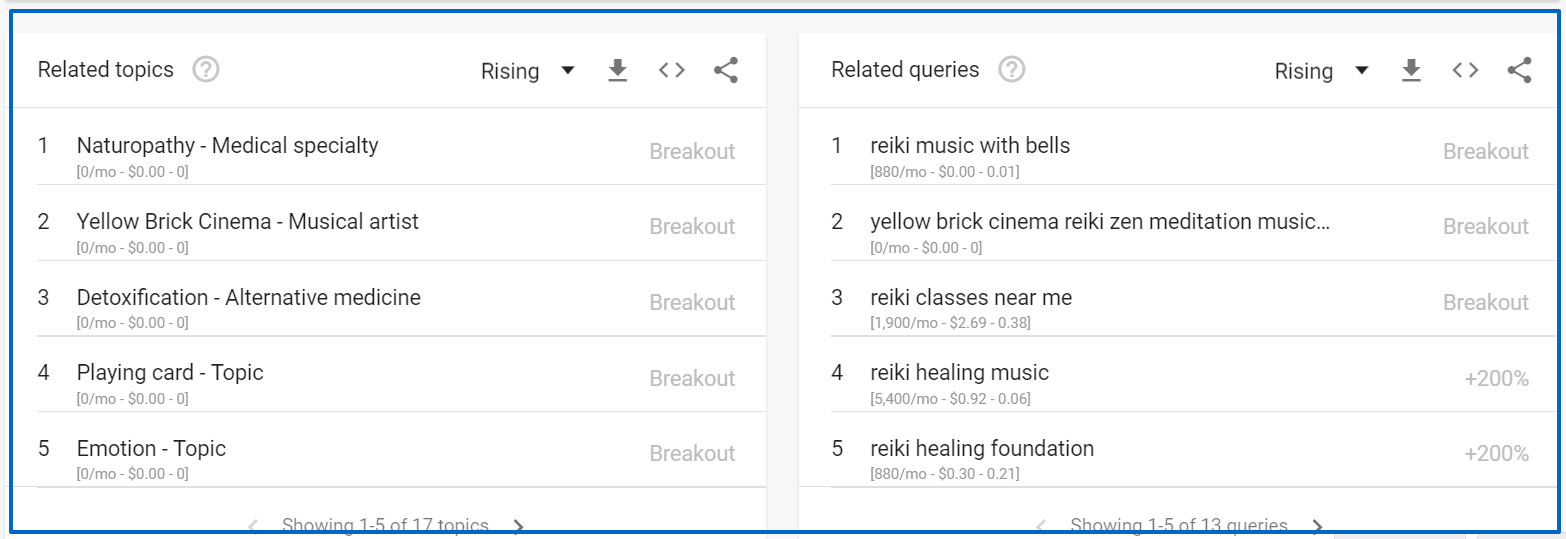The width and height of the screenshot is (1566, 539).
Task: Open help tooltip for Related topics
Action: [x=206, y=70]
